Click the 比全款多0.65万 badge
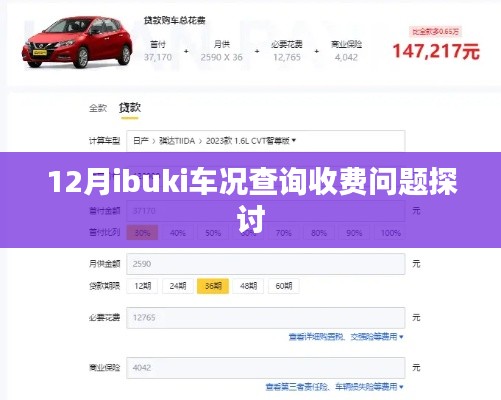The image size is (501, 400). pos(436,32)
